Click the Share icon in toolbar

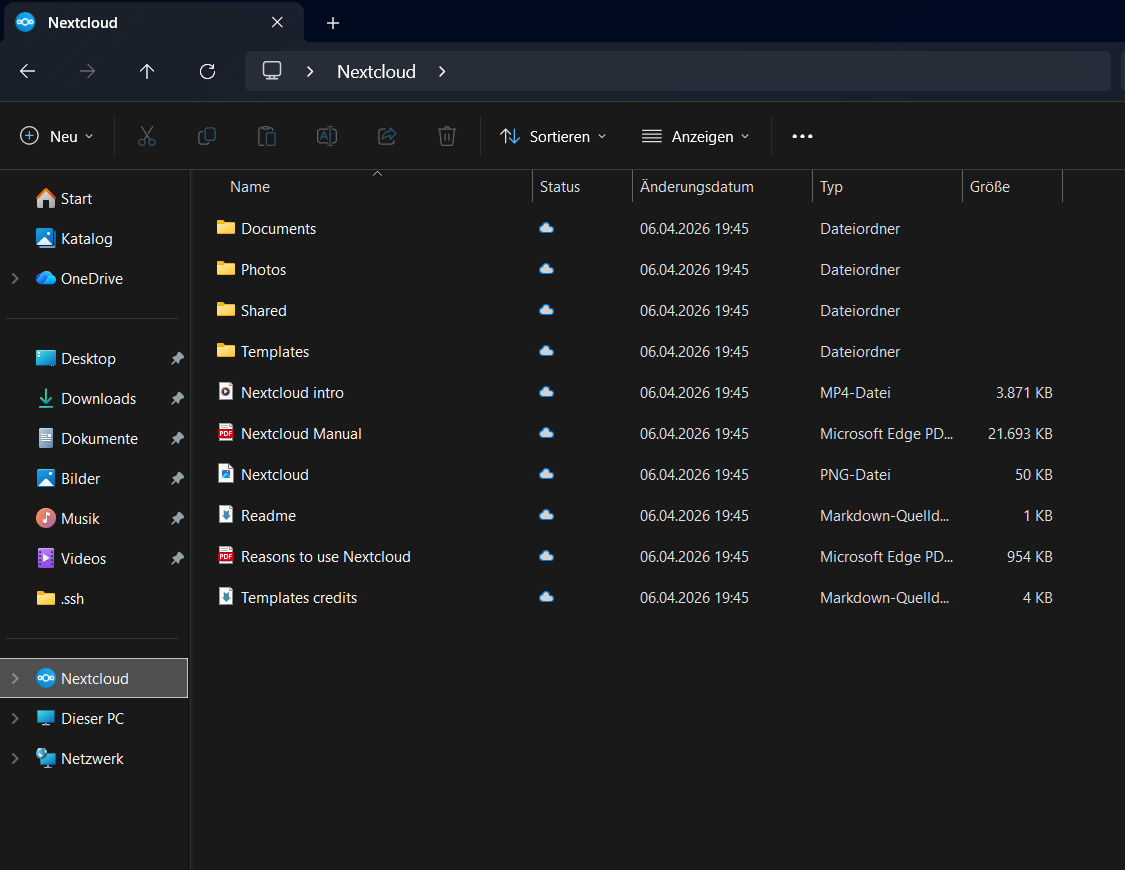(387, 136)
